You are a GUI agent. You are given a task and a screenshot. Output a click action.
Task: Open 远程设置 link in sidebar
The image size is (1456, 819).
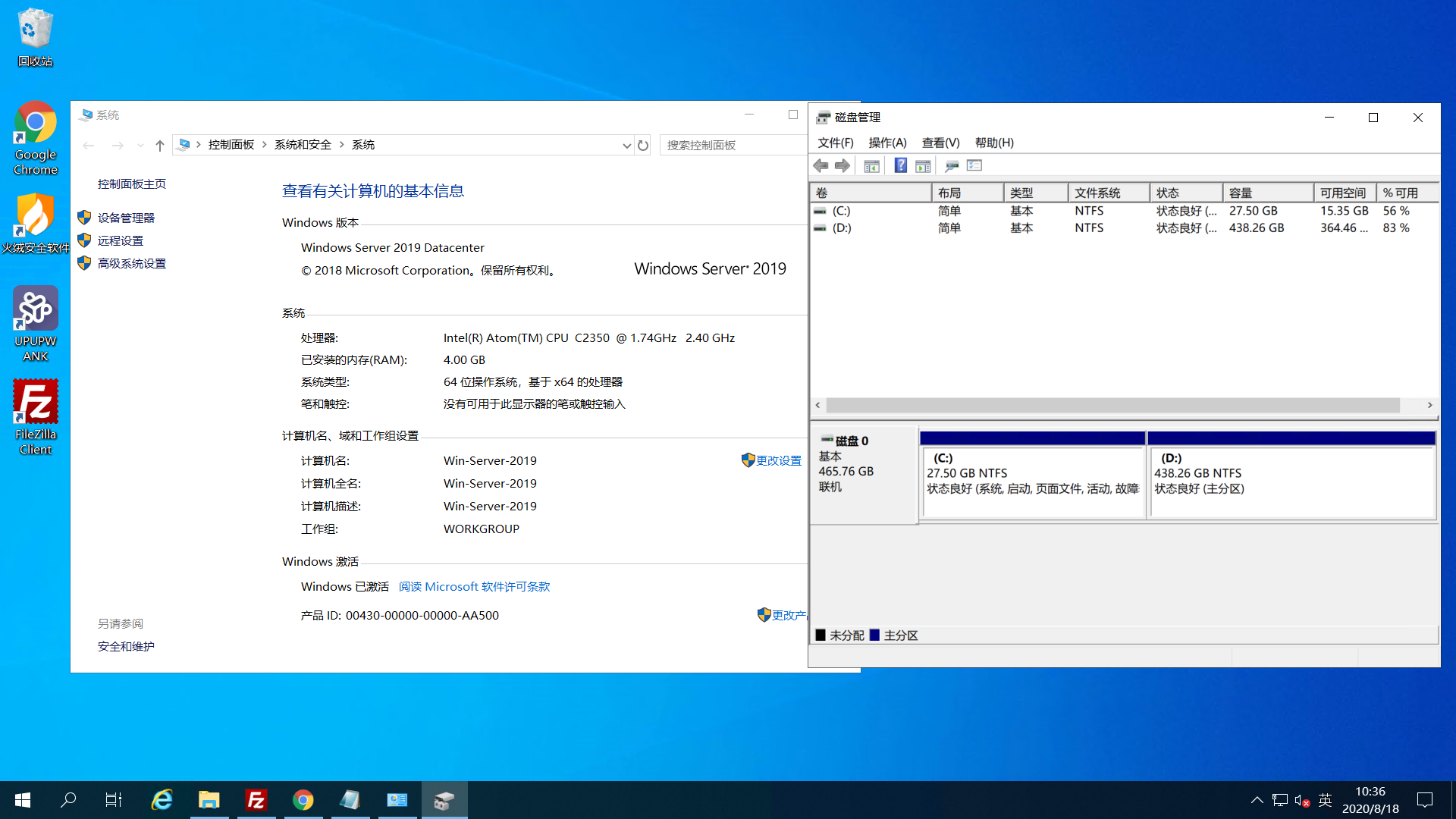coord(120,240)
